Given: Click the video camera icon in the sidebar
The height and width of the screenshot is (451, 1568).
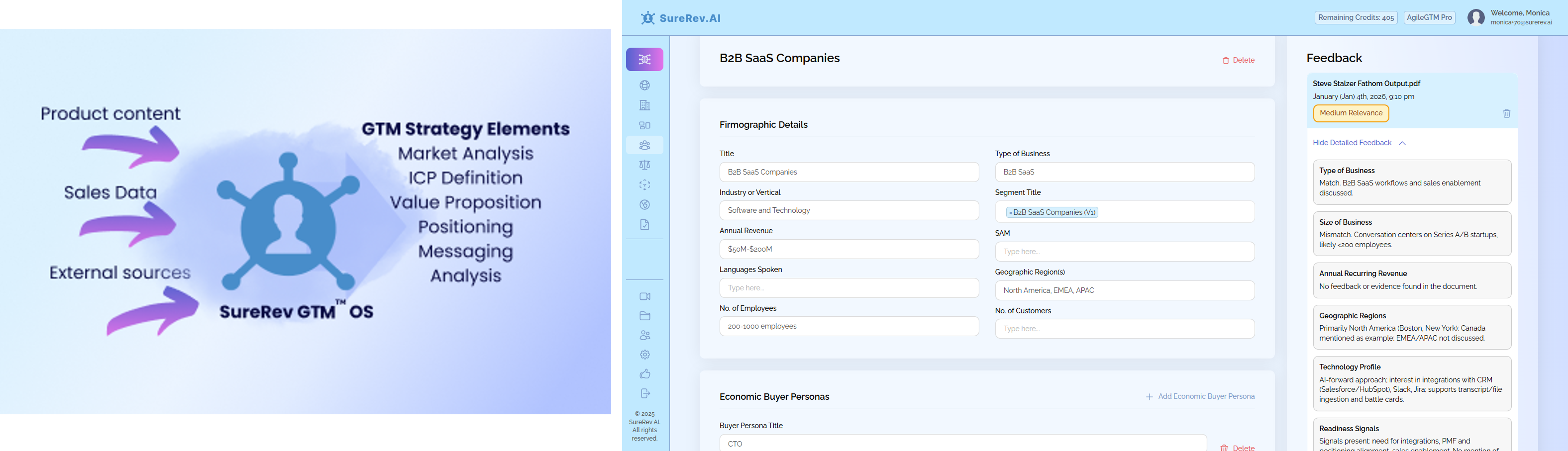Looking at the screenshot, I should [x=645, y=296].
